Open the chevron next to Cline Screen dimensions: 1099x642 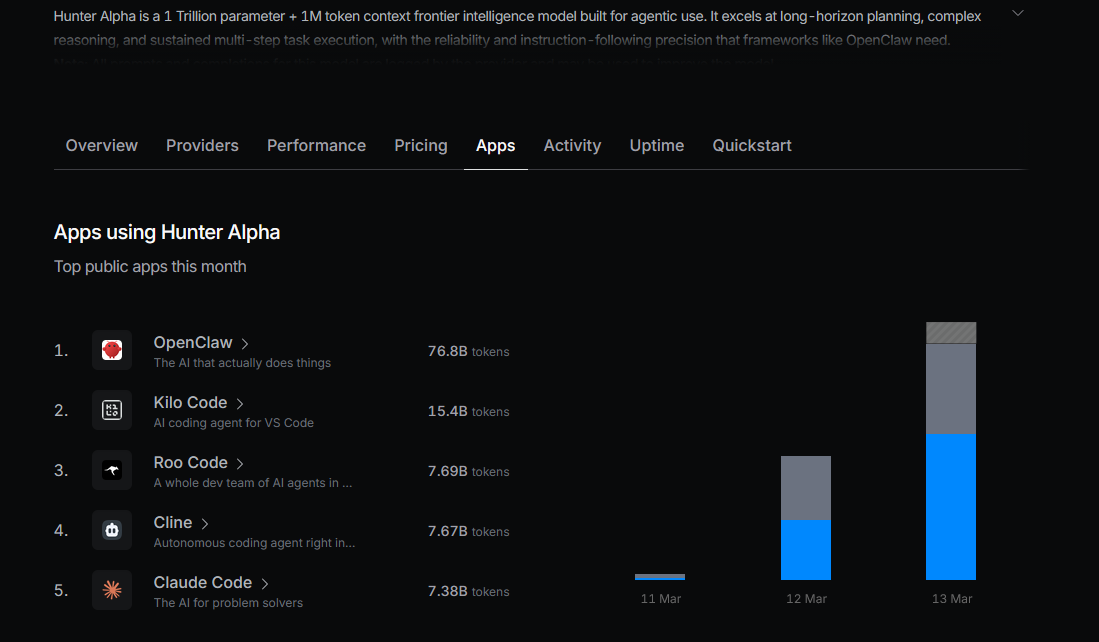(205, 524)
